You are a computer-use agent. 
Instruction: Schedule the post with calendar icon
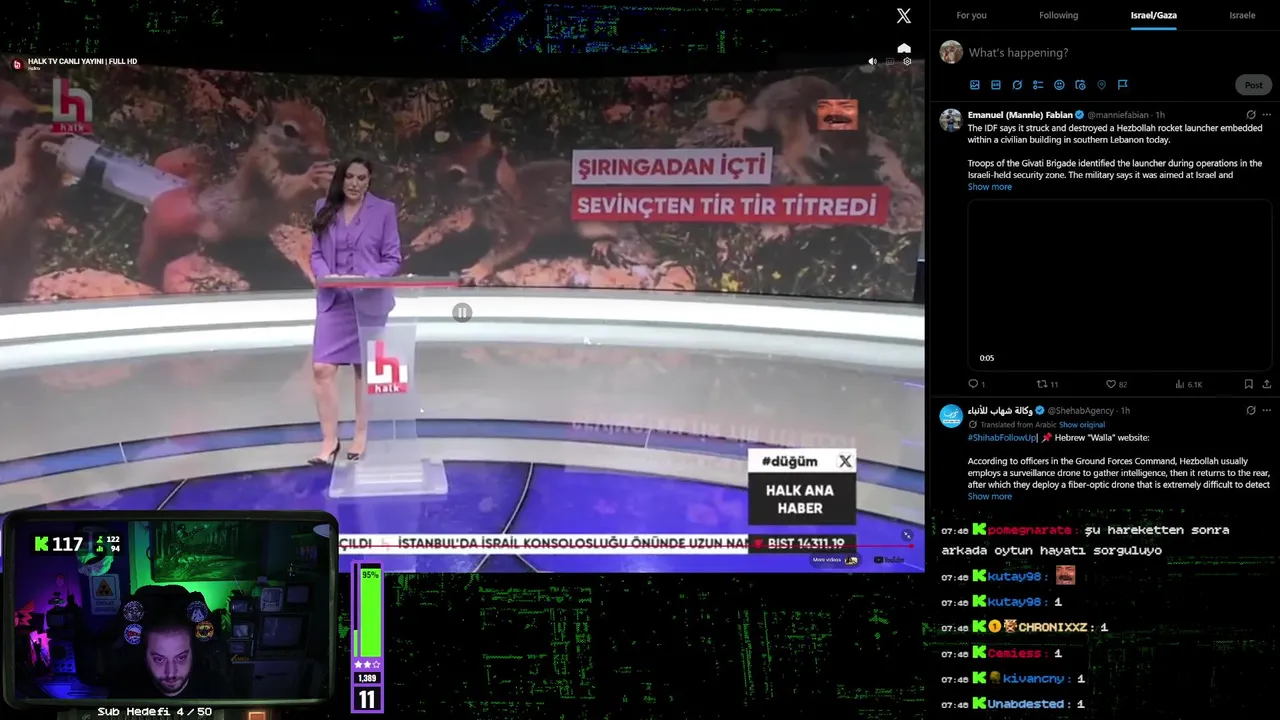[x=1080, y=85]
